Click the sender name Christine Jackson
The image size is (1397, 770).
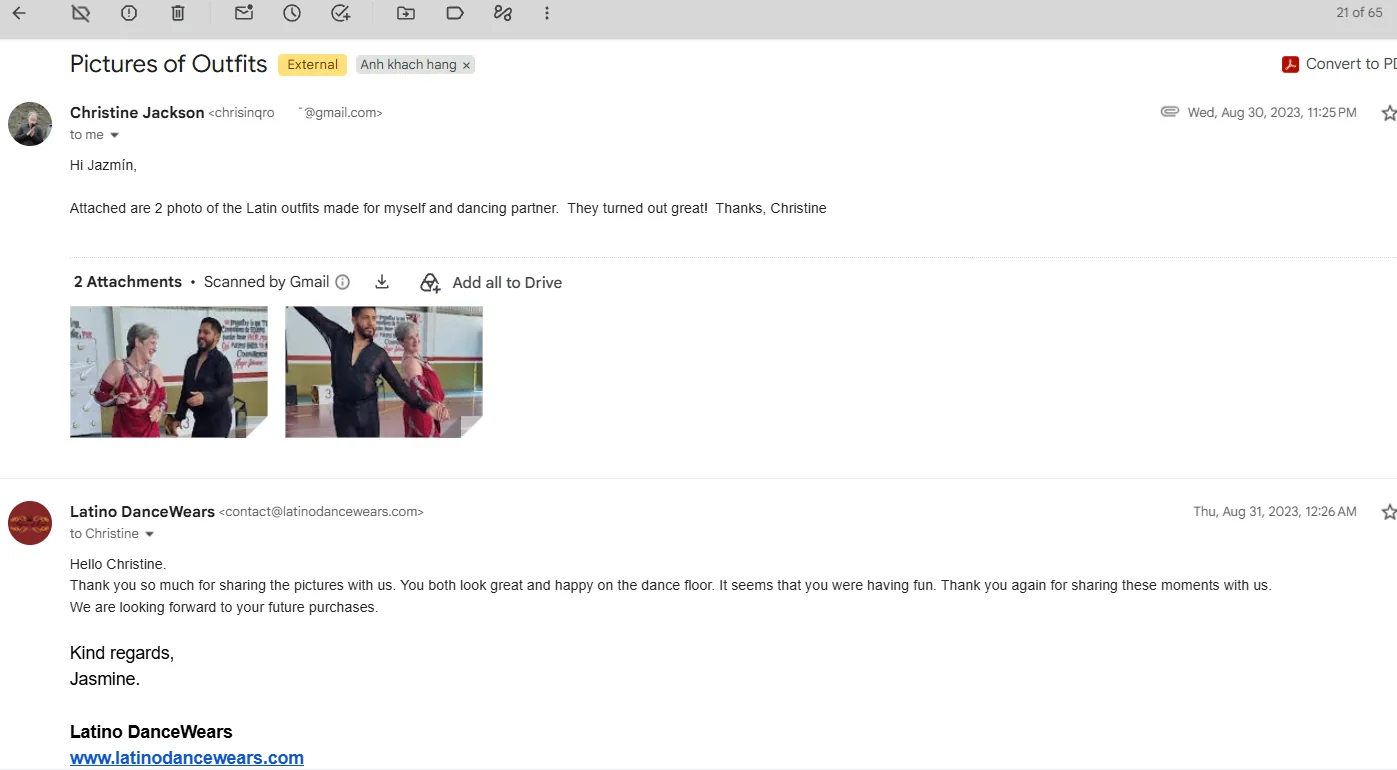(137, 113)
